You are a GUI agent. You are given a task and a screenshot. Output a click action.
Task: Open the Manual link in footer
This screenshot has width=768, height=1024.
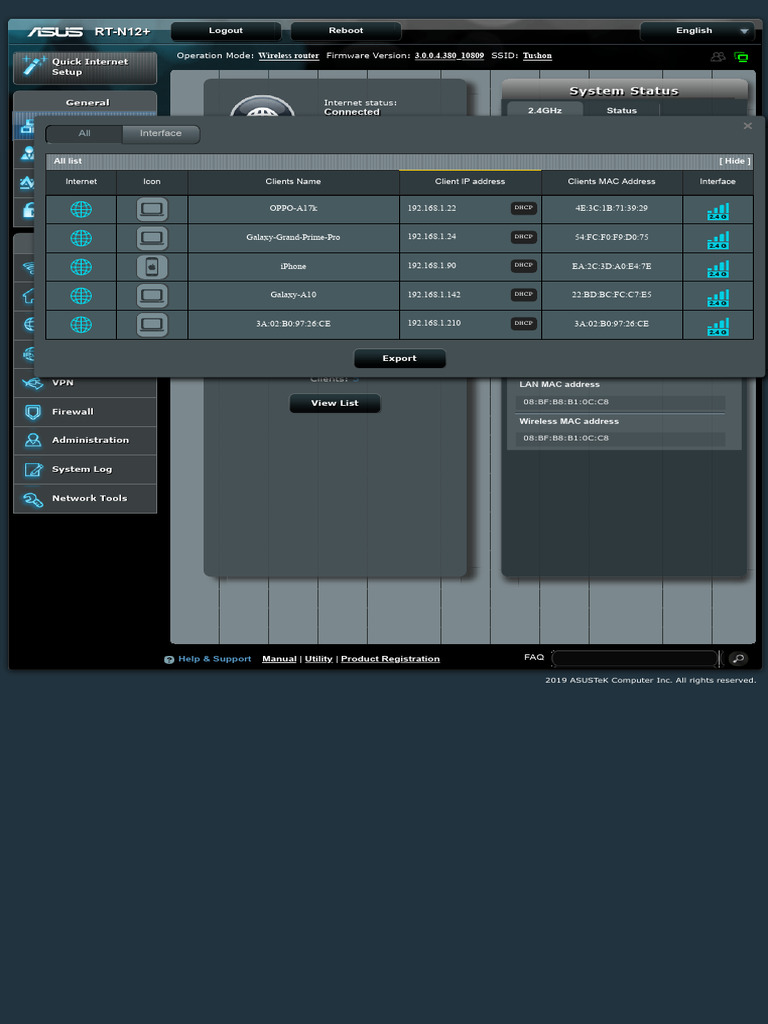pos(280,658)
